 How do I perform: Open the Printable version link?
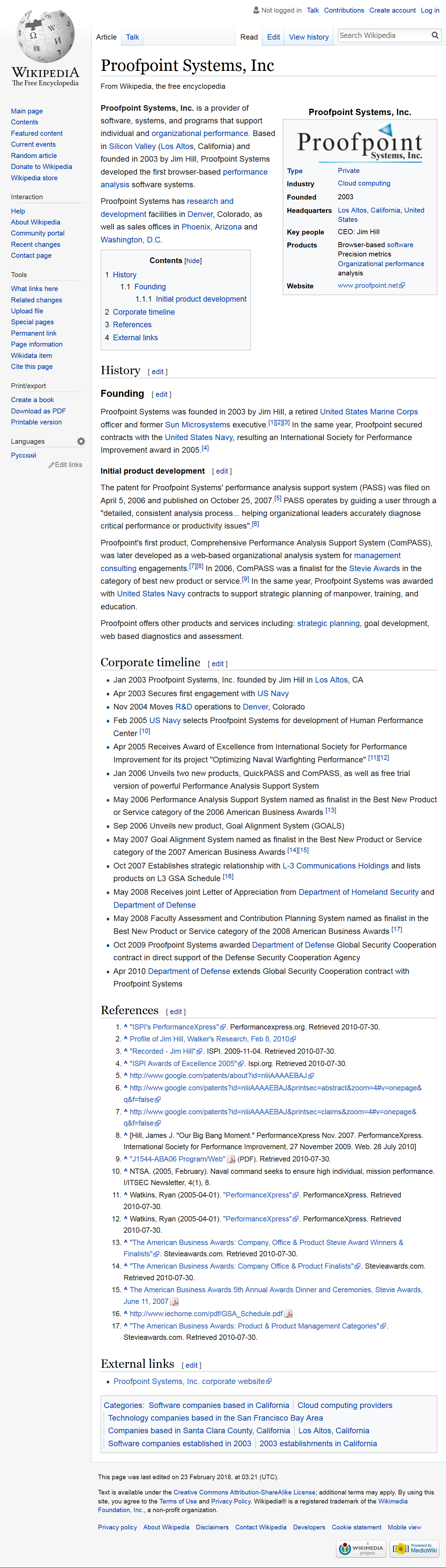pos(37,422)
